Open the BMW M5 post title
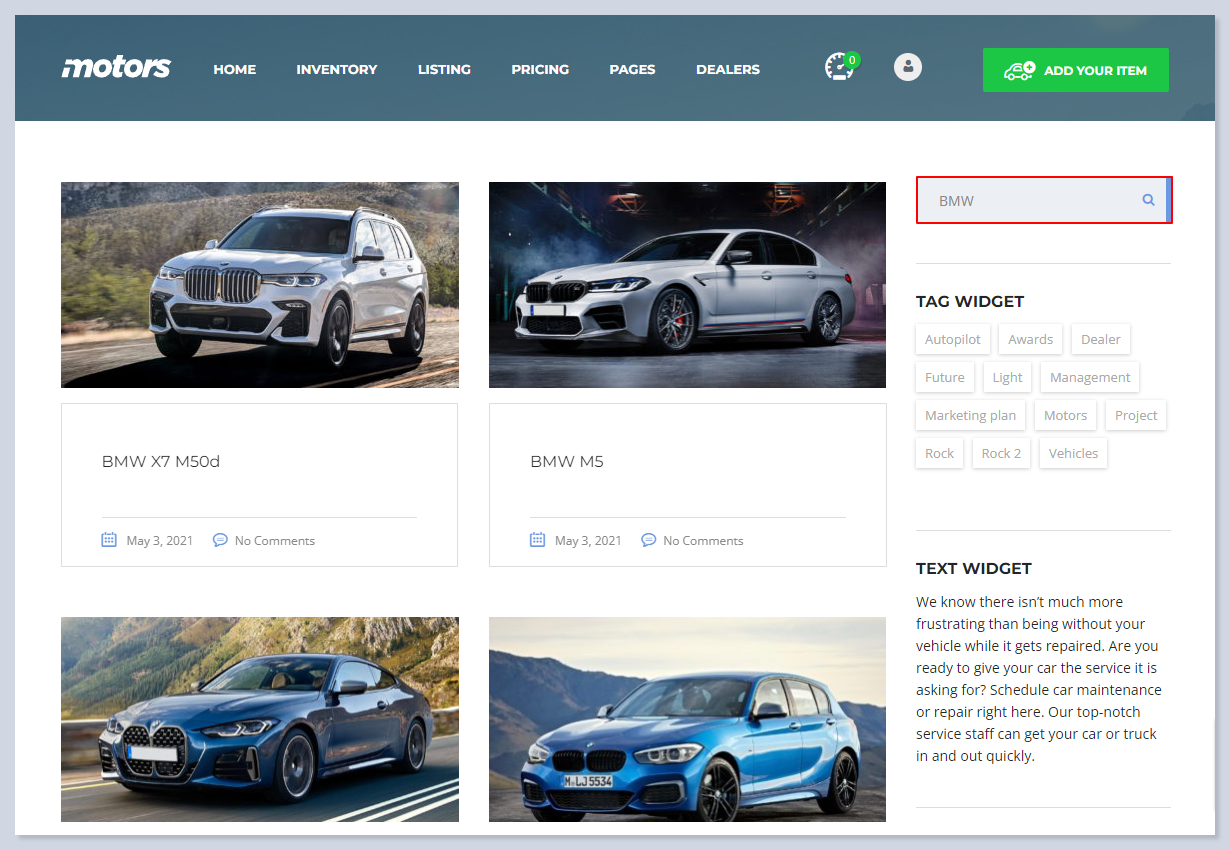 (x=567, y=461)
